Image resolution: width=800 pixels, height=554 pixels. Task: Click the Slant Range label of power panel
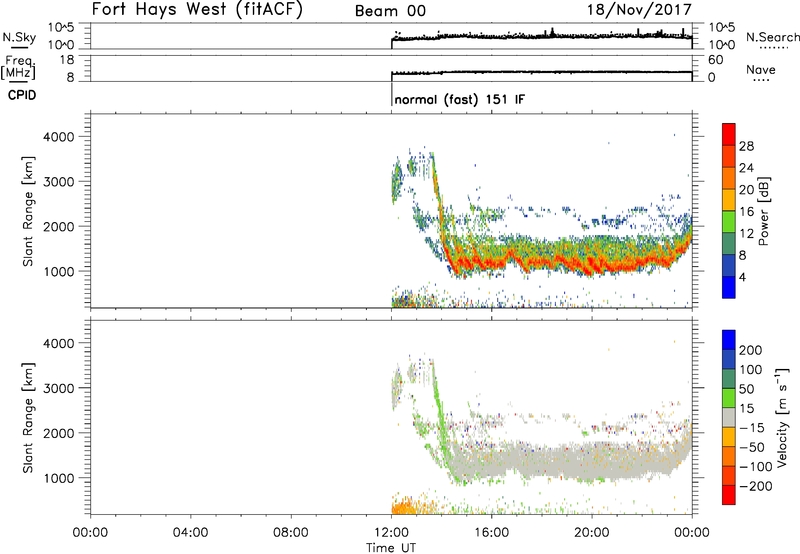tap(28, 211)
